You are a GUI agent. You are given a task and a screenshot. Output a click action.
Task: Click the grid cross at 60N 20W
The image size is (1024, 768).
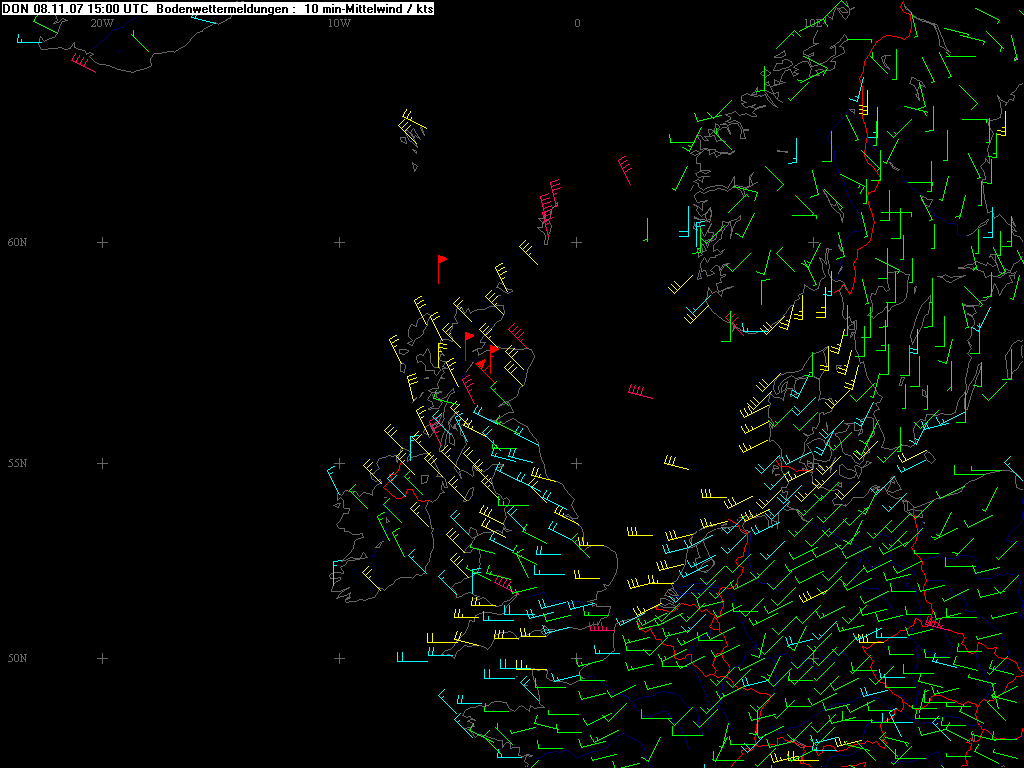[101, 242]
